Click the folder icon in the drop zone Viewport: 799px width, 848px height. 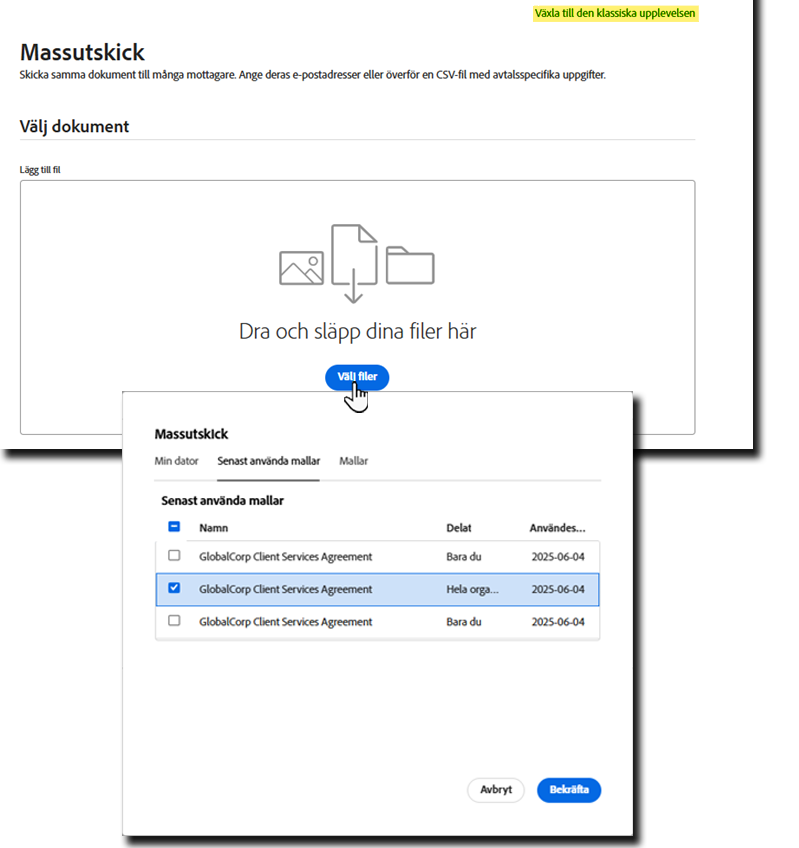coord(410,265)
